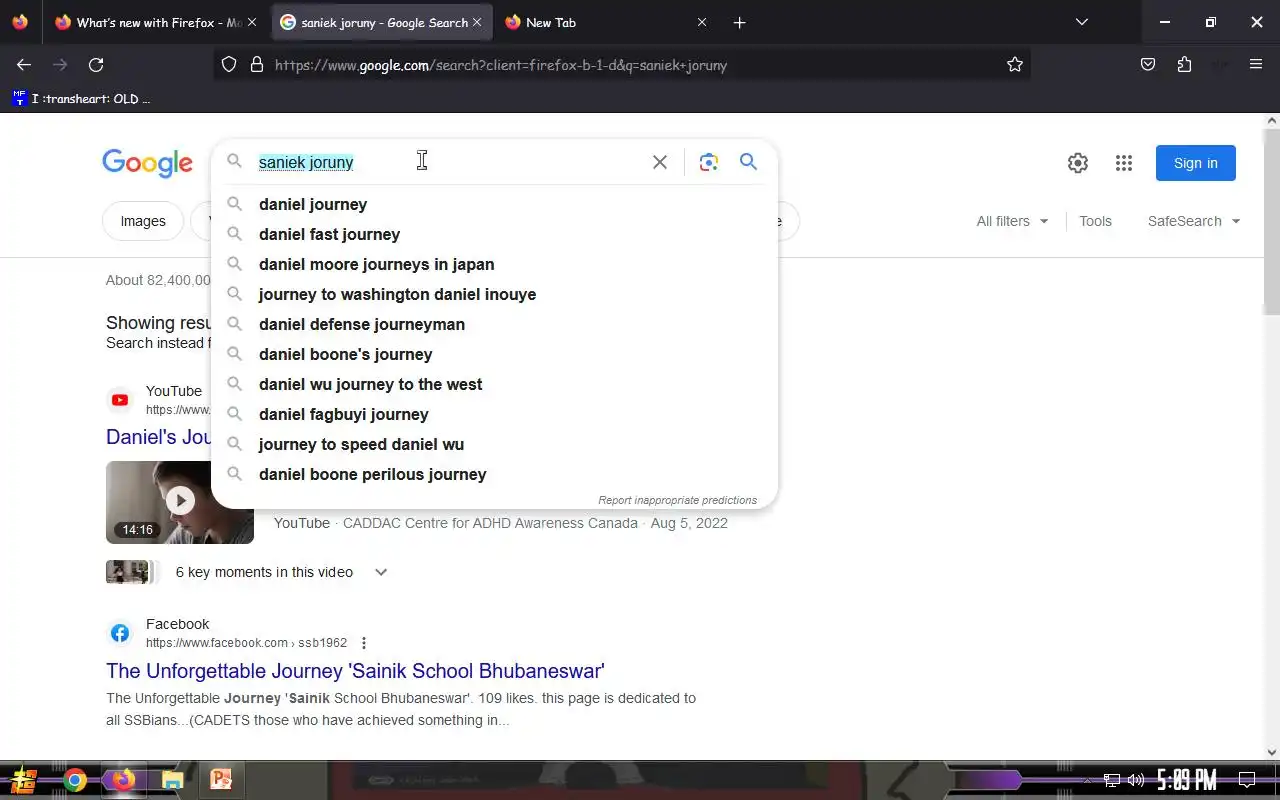
Task: Search by image with camera icon
Action: 709,162
